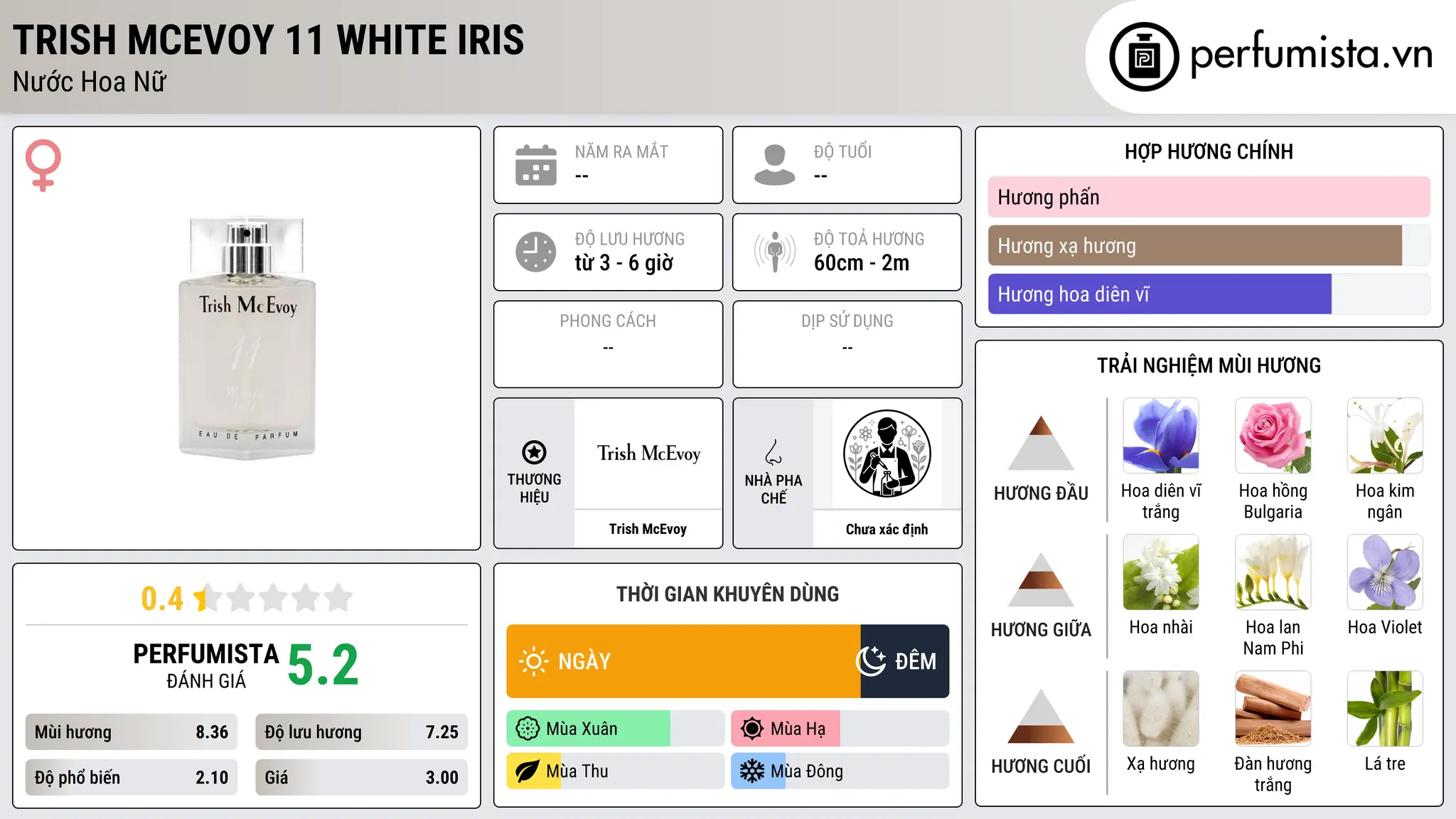Select the pink Hương phấn accord bar
Image resolution: width=1456 pixels, height=819 pixels.
(x=1209, y=197)
